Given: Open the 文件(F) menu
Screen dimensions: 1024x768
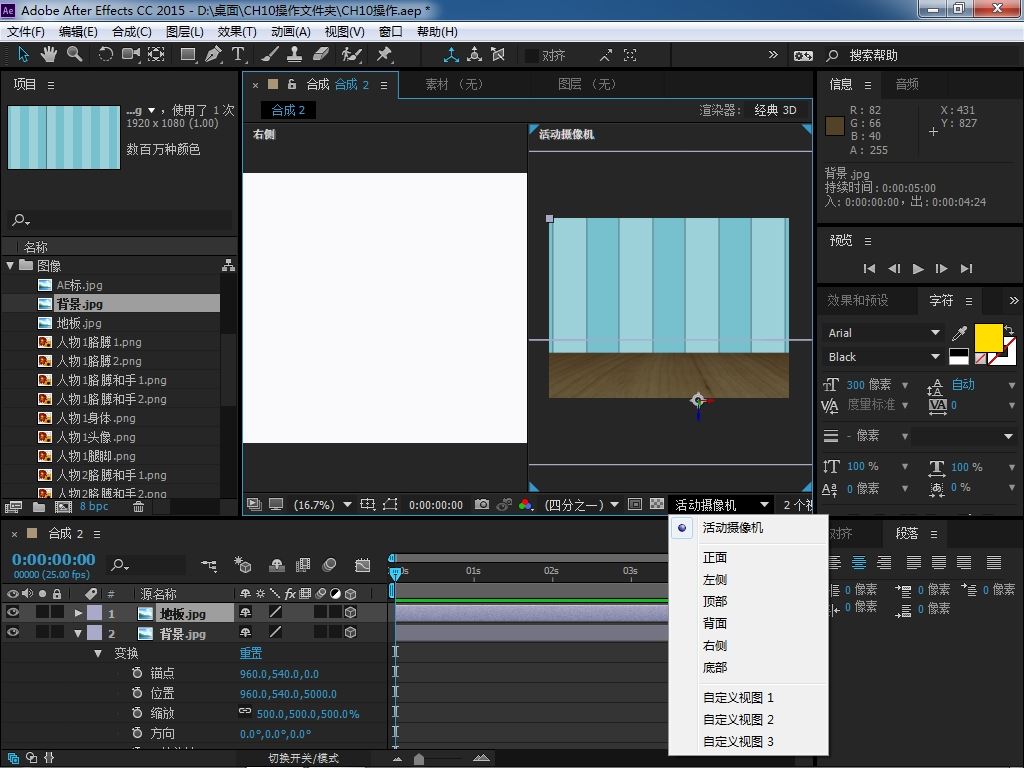Looking at the screenshot, I should (x=25, y=31).
